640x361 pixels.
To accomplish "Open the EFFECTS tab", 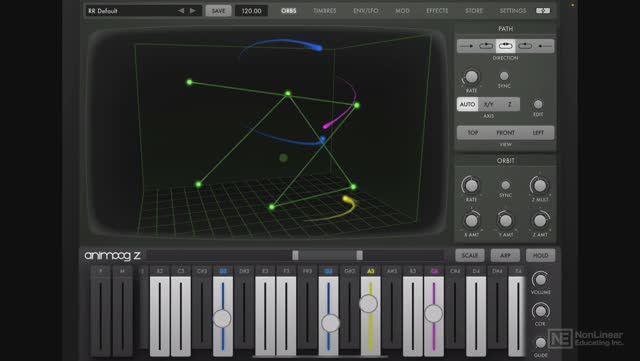I will click(437, 11).
